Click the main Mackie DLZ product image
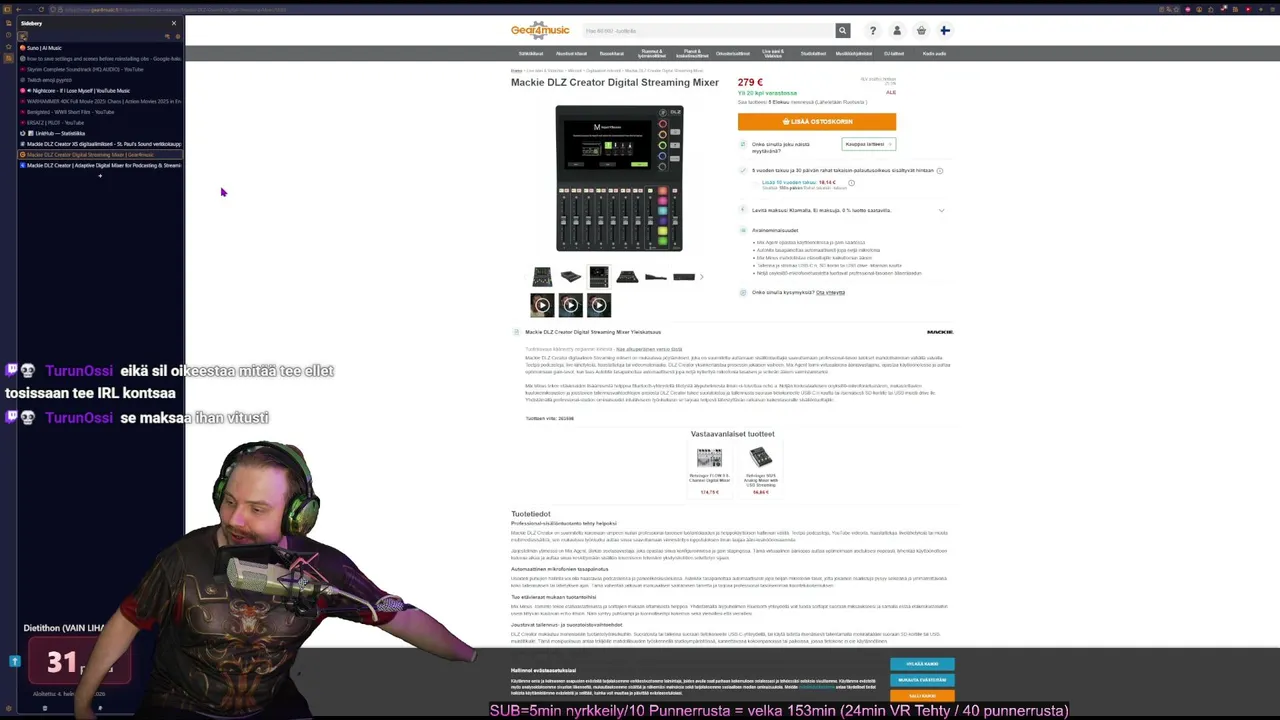 pyautogui.click(x=619, y=178)
